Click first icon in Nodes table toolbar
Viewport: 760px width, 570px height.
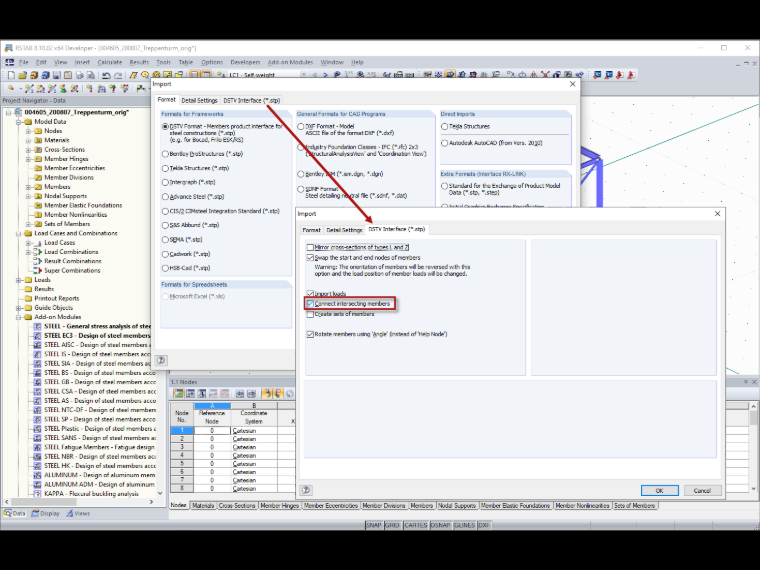click(179, 394)
